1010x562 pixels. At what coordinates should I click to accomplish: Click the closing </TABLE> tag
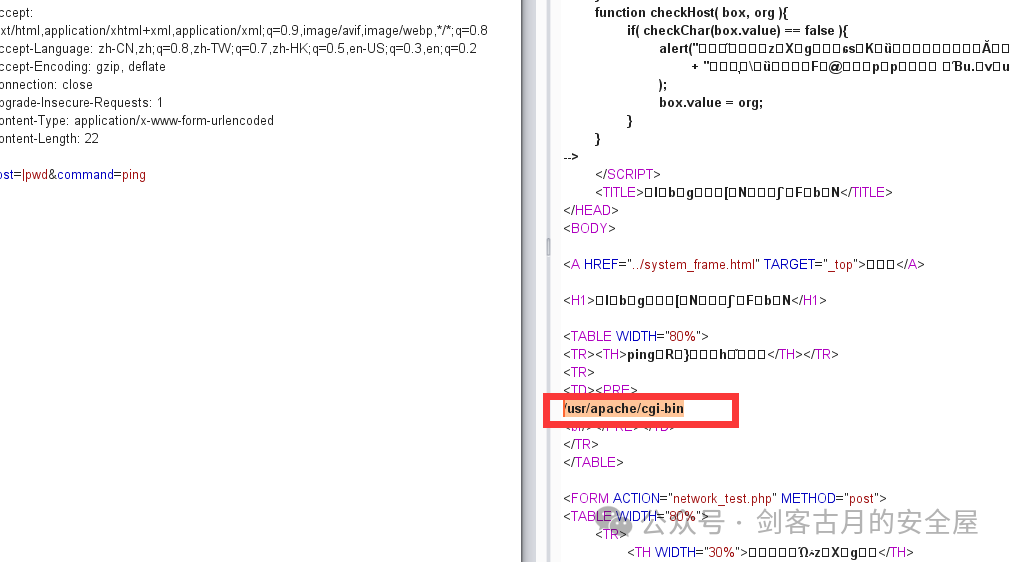593,463
